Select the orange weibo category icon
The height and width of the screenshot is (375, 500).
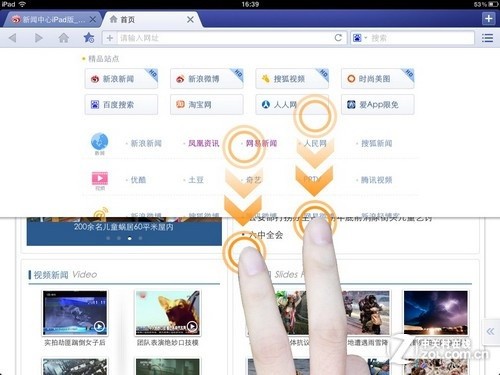100,212
